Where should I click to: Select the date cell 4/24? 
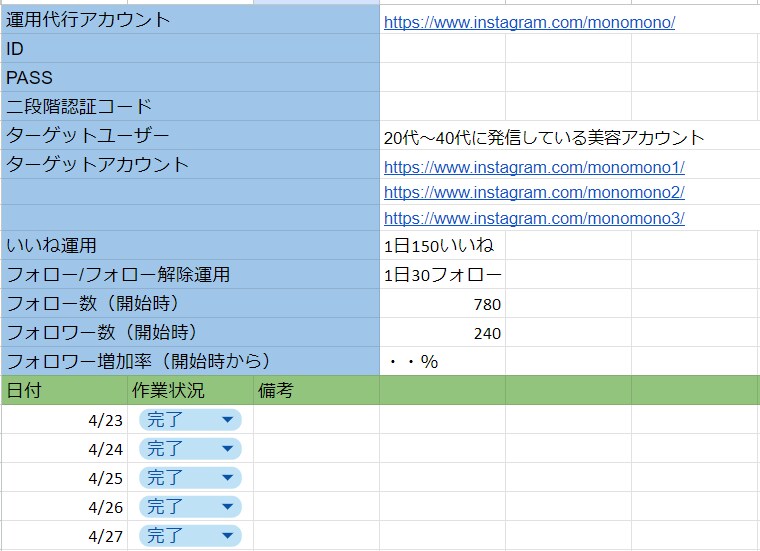click(64, 449)
